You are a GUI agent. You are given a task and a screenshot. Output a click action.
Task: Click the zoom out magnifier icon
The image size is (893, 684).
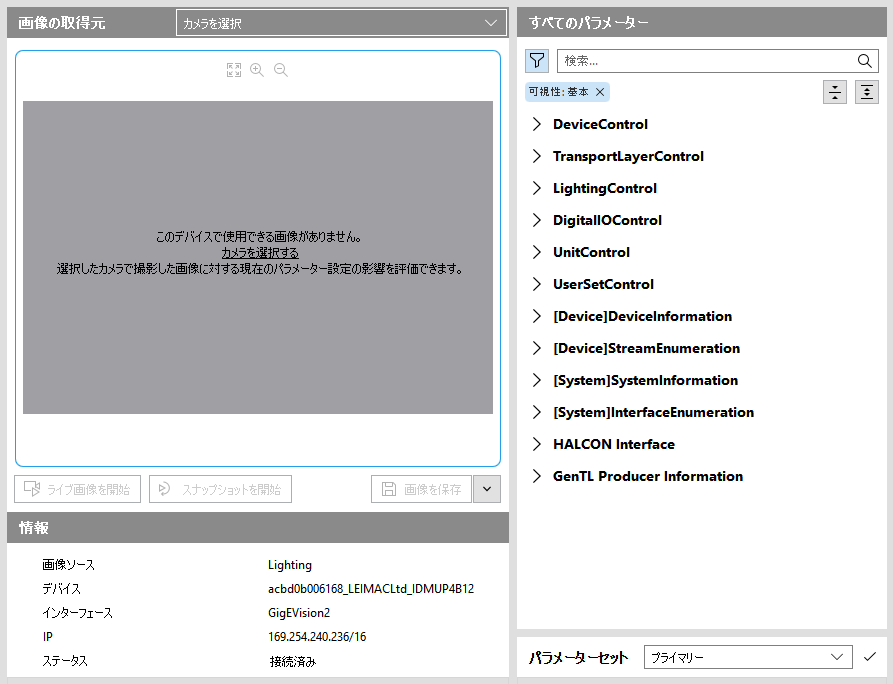(281, 70)
